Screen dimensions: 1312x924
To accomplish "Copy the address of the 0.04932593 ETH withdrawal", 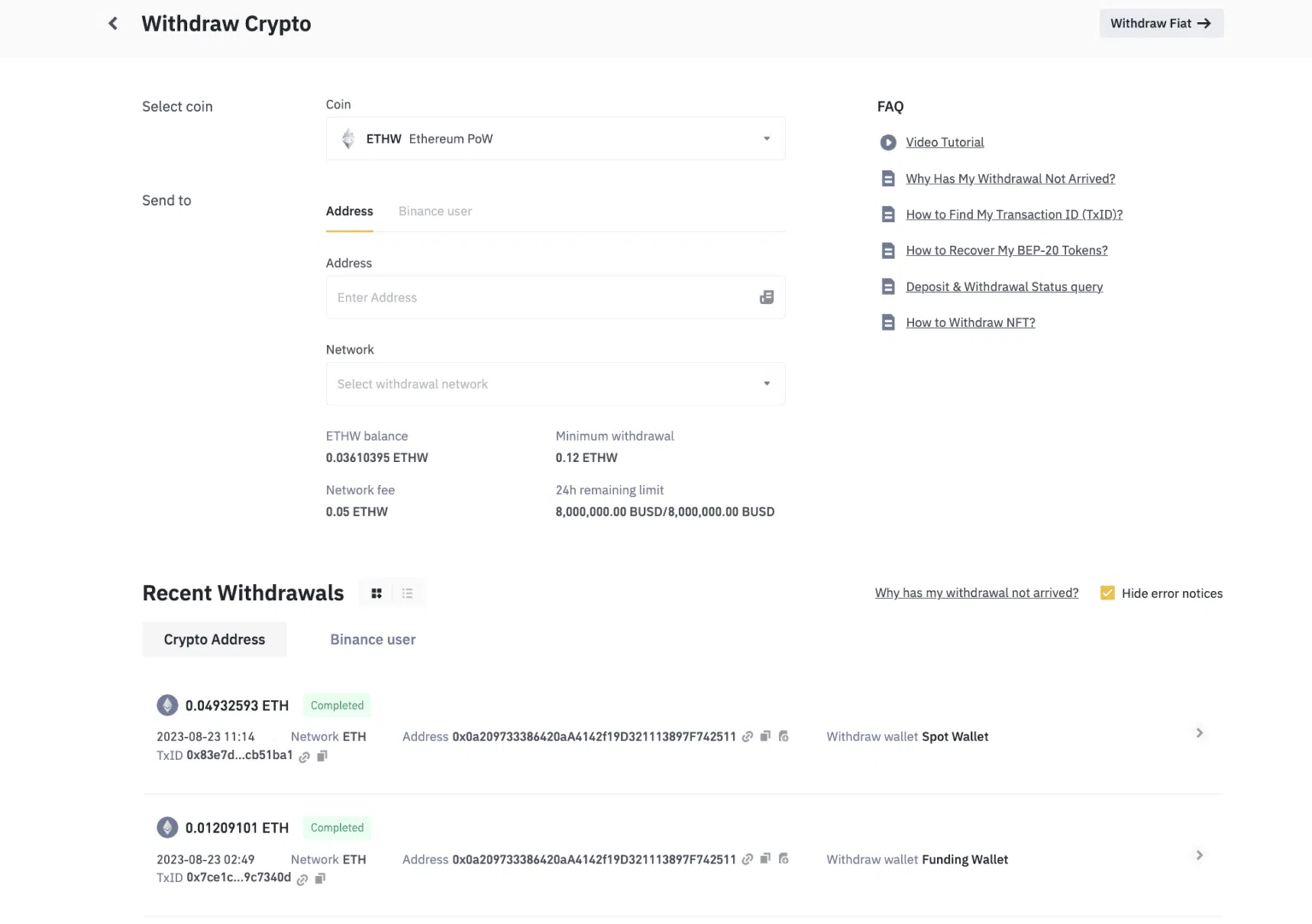I will [765, 736].
